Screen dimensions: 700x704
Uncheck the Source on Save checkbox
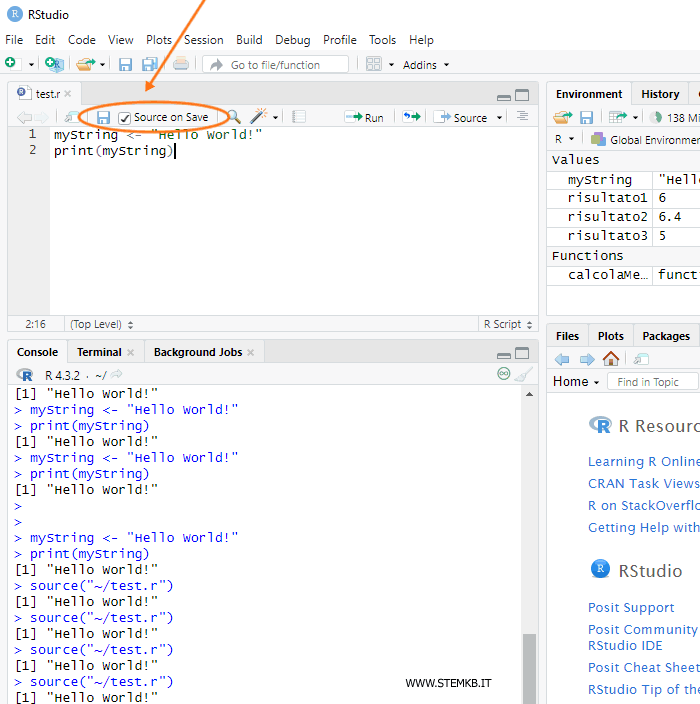[125, 118]
